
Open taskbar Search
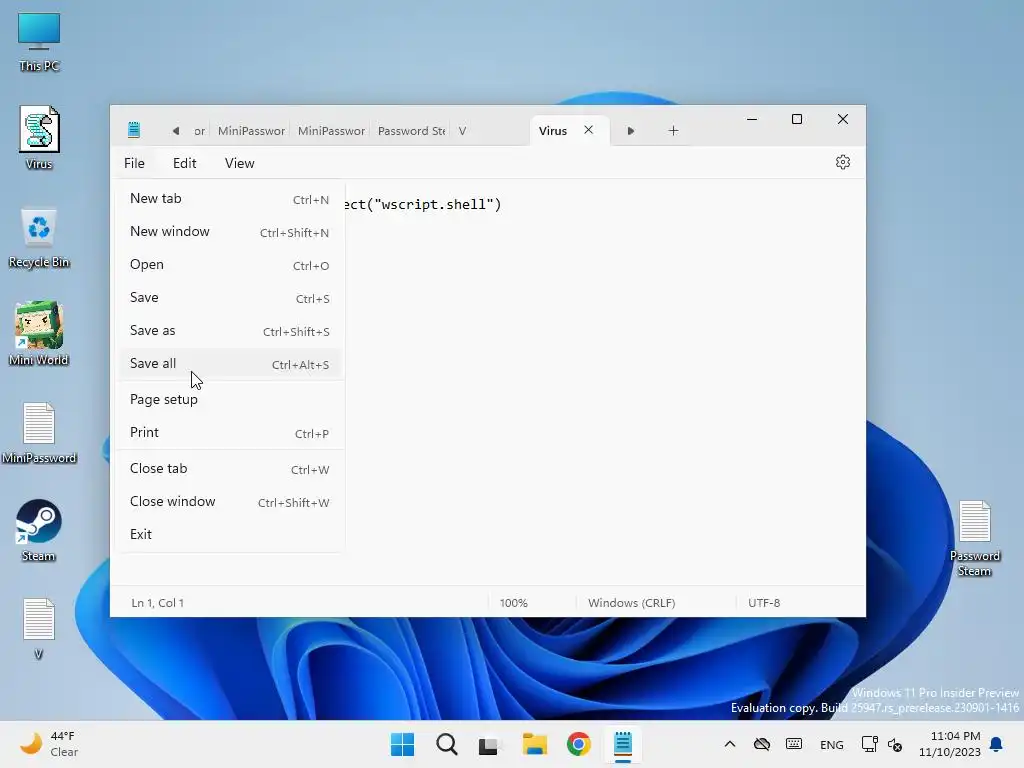(x=447, y=744)
